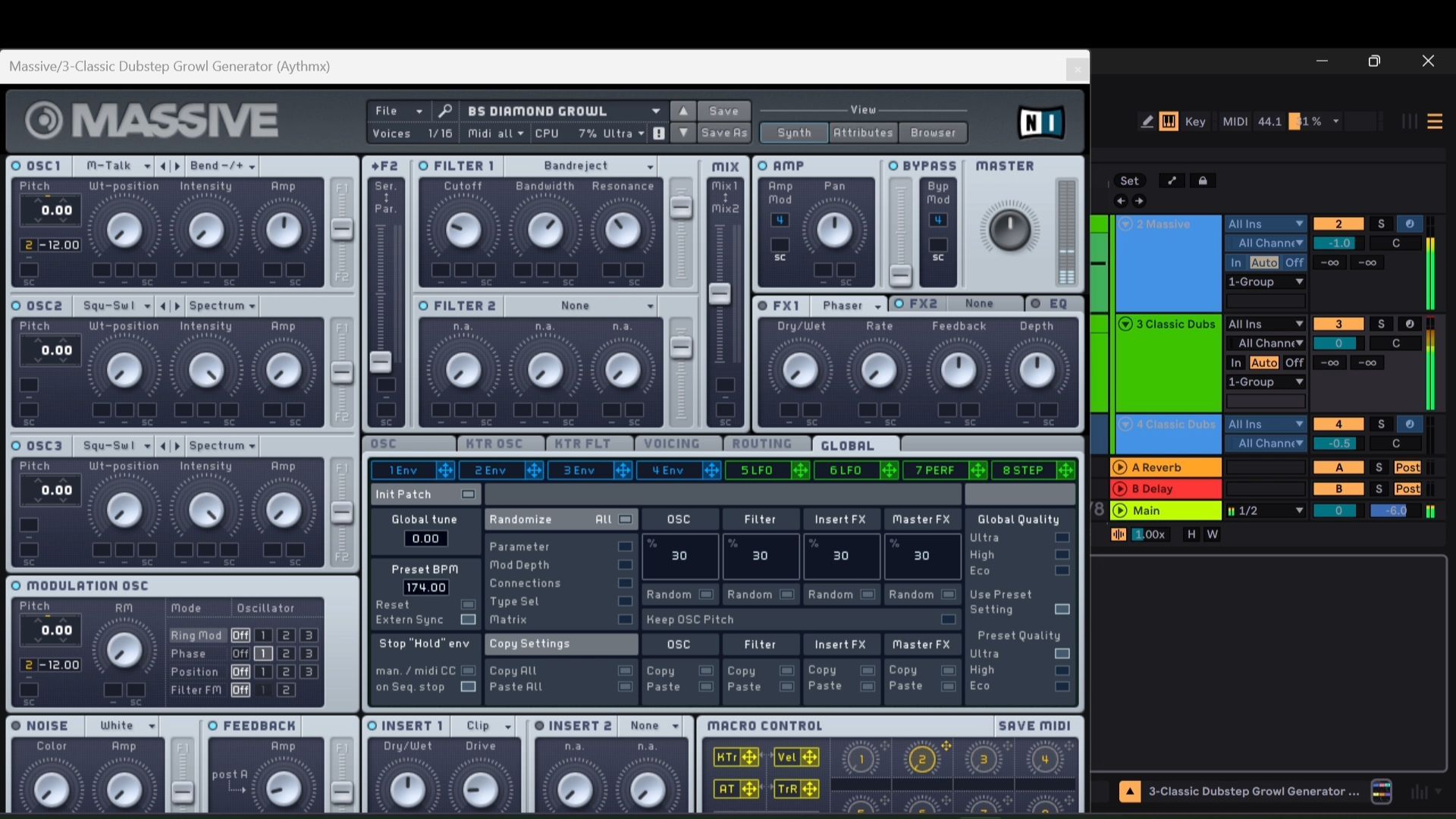Open the Browser view tab
Viewport: 1456px width, 819px height.
coord(933,133)
